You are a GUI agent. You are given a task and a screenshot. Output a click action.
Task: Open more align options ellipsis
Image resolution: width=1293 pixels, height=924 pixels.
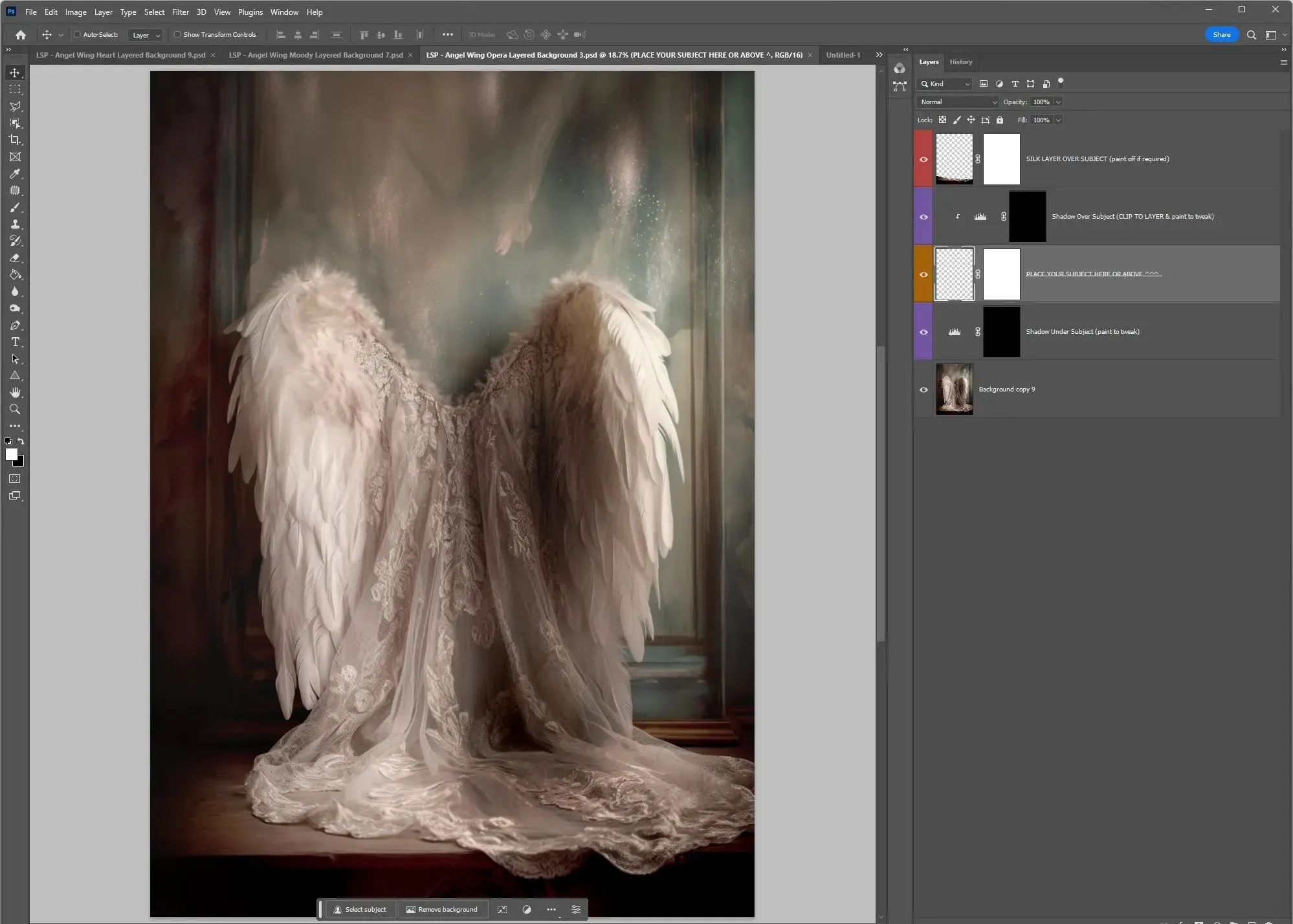pyautogui.click(x=447, y=35)
